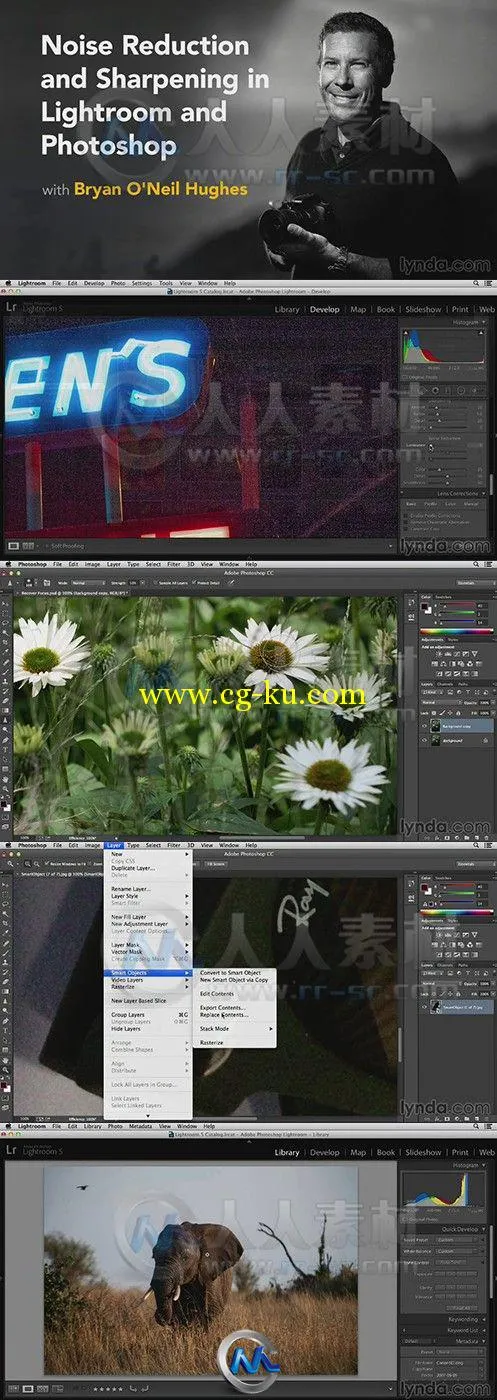Enable Soft Proofing in Lightroom Develop toolbar
Screen dimensions: 497x1400
coord(47,546)
